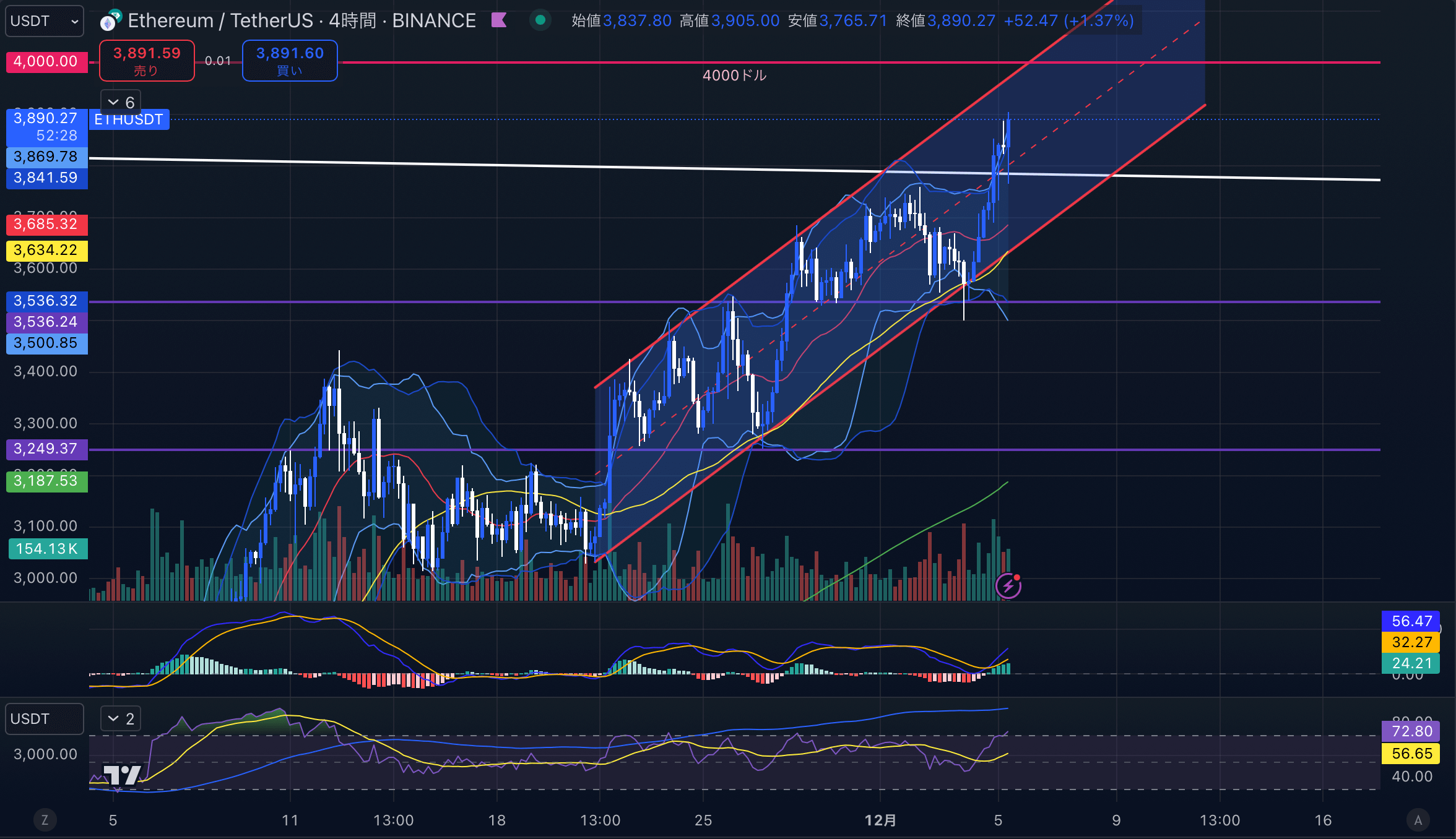Click the 3,187.53 green price label
This screenshot has width=1456, height=839.
pos(47,481)
